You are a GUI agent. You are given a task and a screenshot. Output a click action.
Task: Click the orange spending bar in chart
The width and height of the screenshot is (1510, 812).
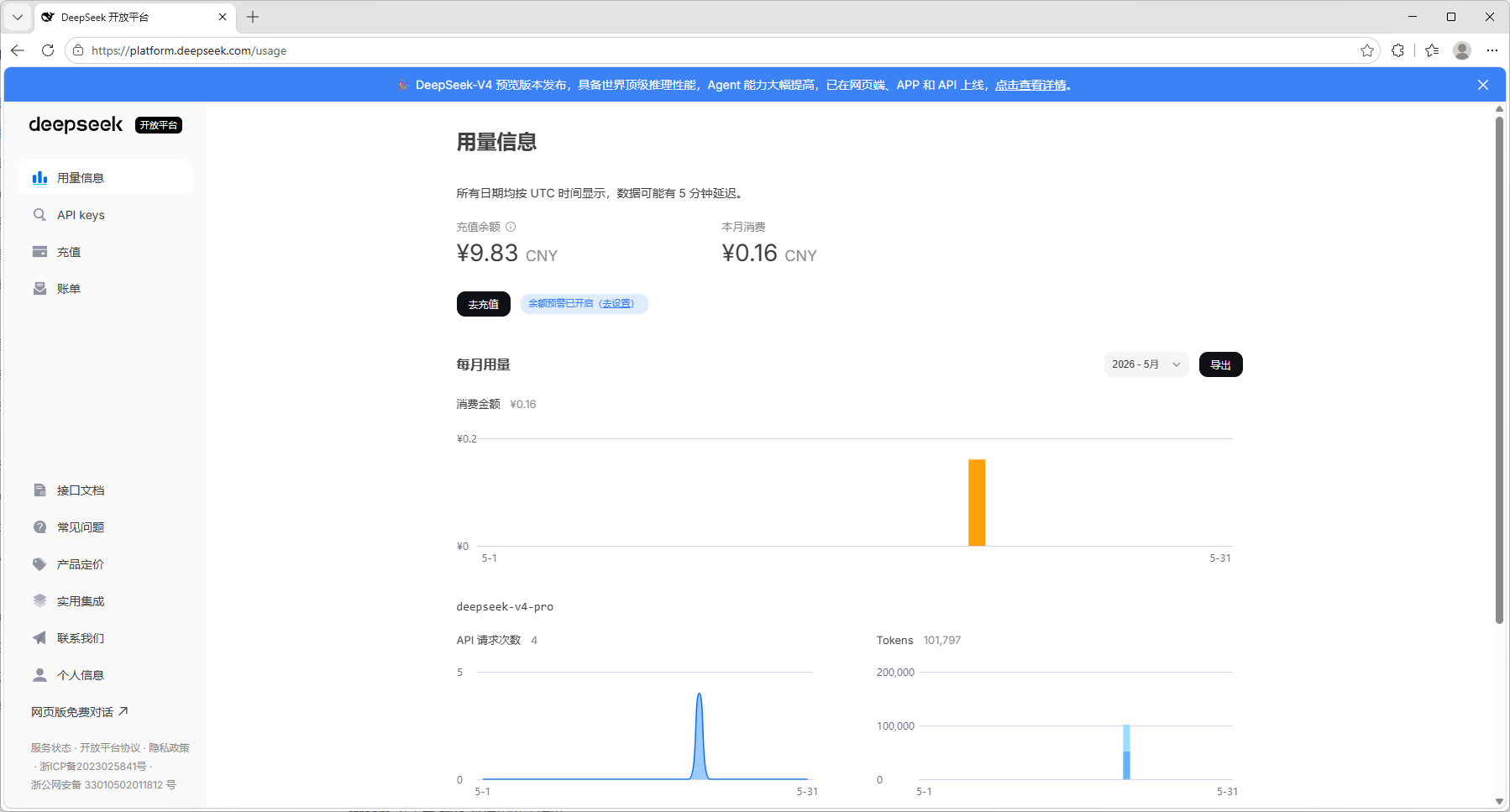[977, 502]
